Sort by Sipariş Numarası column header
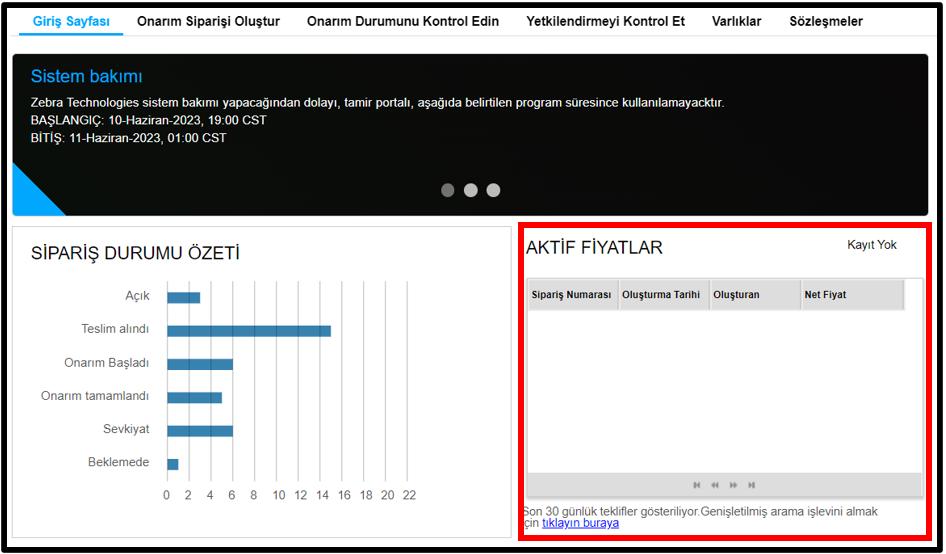Viewport: 946px width, 554px height. (573, 295)
